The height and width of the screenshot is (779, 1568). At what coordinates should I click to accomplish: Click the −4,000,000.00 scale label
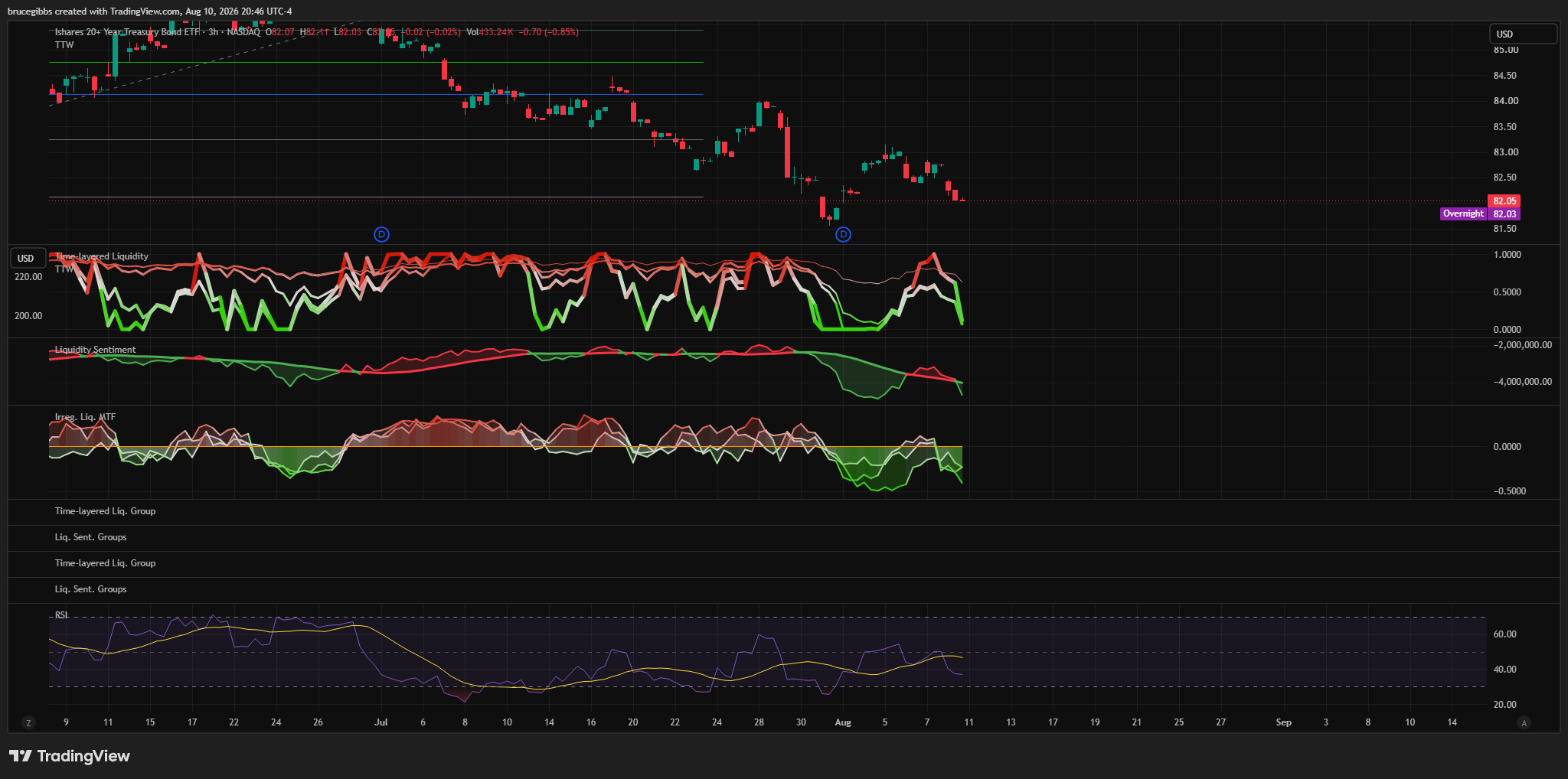1523,382
